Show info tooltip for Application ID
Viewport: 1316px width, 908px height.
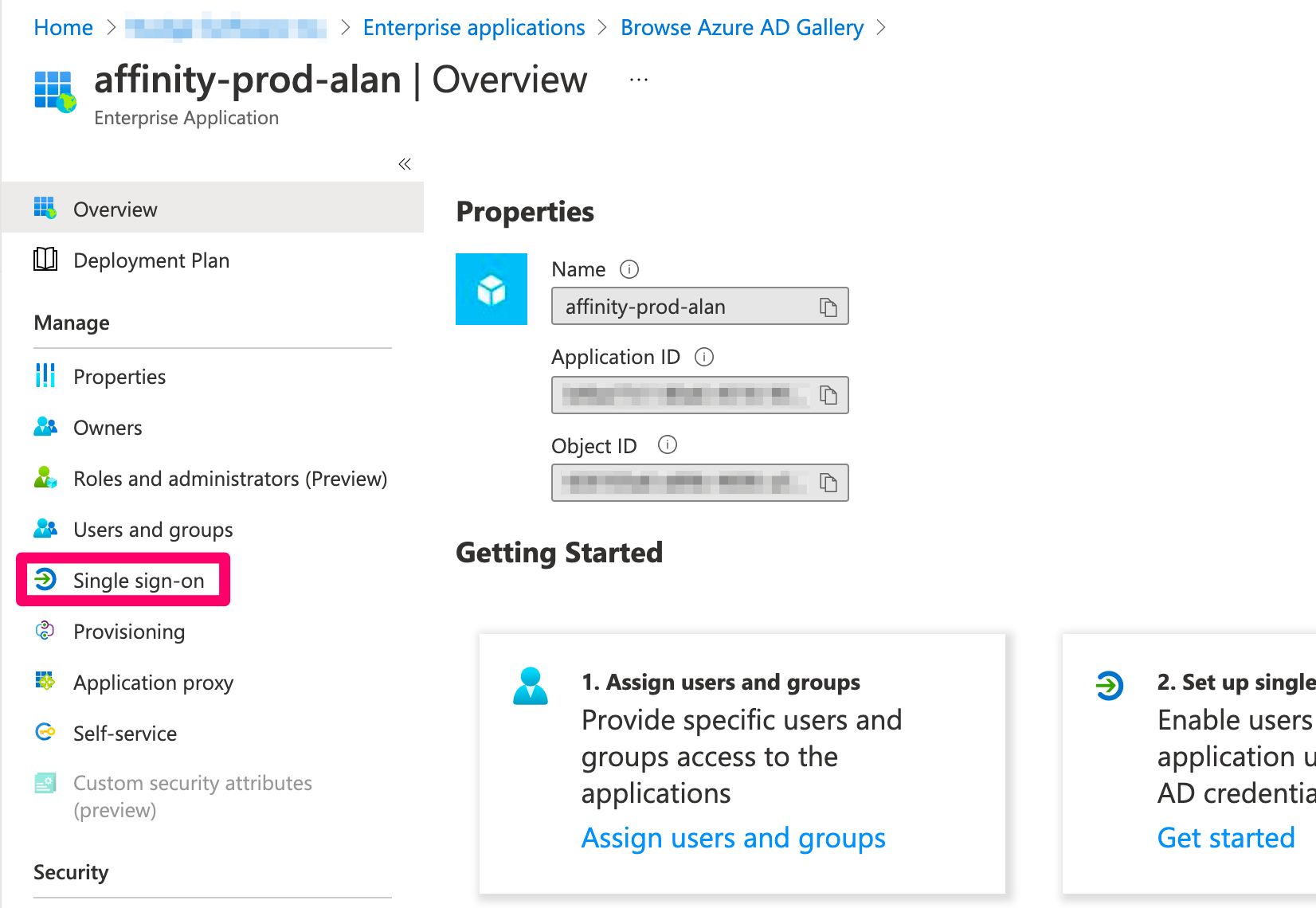click(704, 357)
